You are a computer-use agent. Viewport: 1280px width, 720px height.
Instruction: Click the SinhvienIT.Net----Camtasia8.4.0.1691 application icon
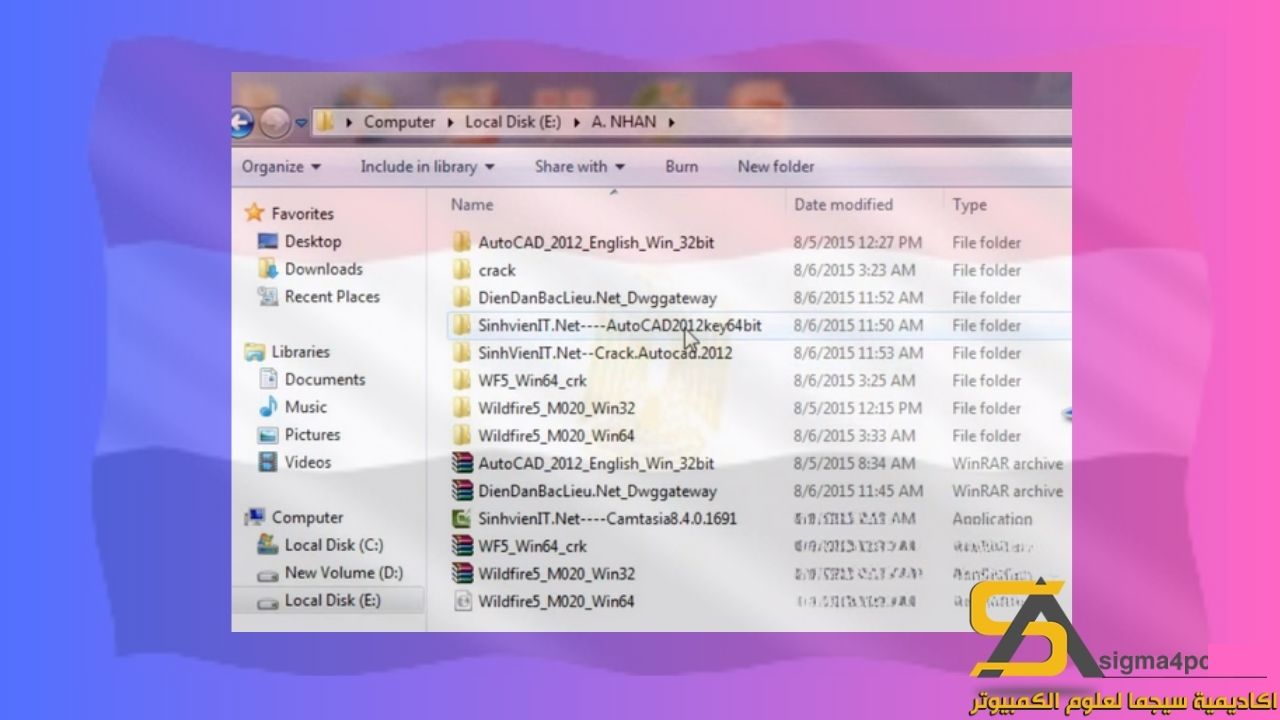461,518
